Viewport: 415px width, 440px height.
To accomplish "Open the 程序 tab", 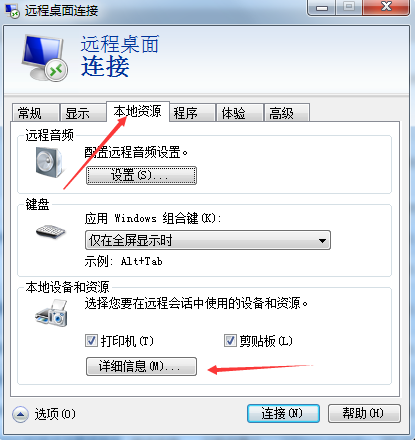I will 192,113.
